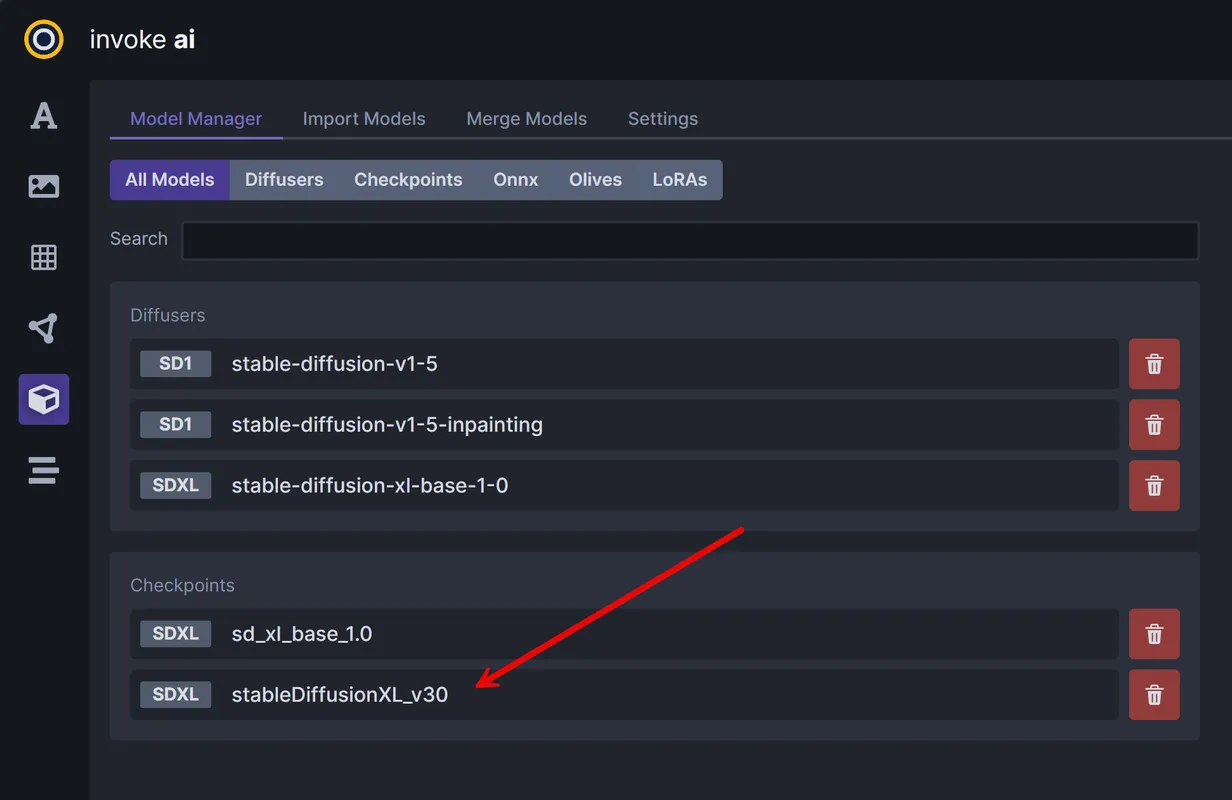Viewport: 1232px width, 800px height.
Task: Focus the model Search field
Action: pos(690,241)
